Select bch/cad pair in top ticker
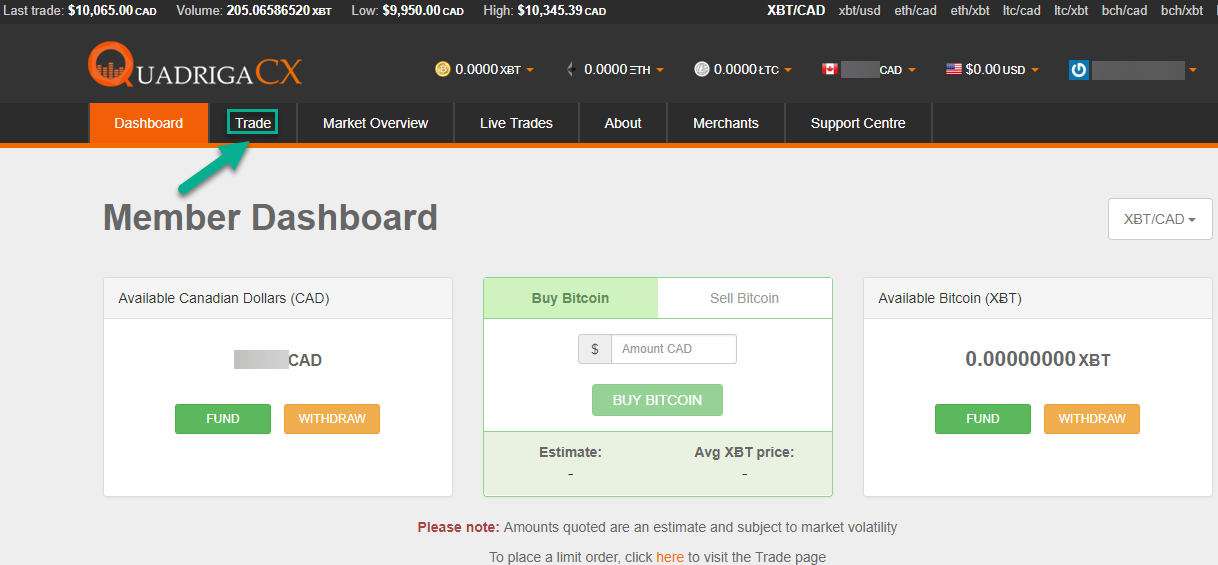1218x565 pixels. tap(1125, 10)
